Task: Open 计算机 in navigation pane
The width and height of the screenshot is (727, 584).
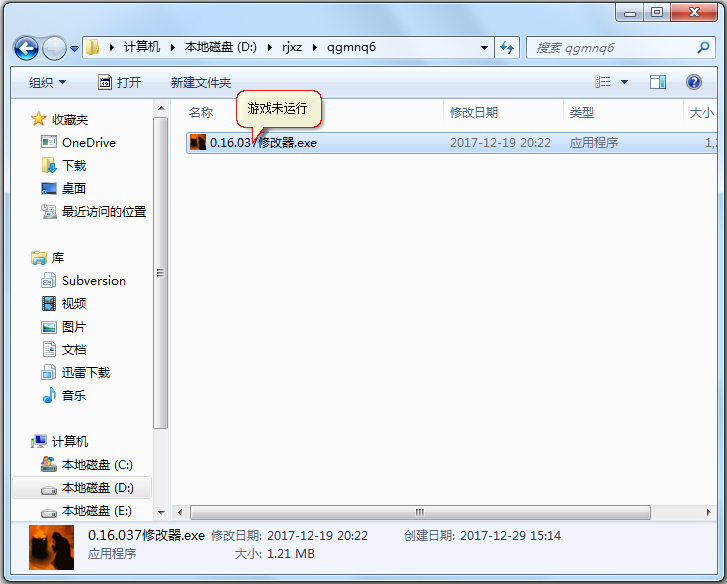Action: click(70, 442)
